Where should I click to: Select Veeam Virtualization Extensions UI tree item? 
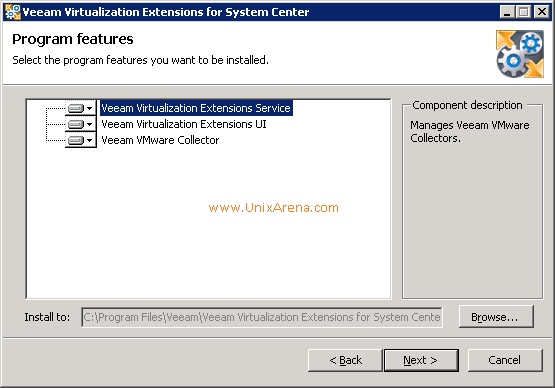(184, 124)
